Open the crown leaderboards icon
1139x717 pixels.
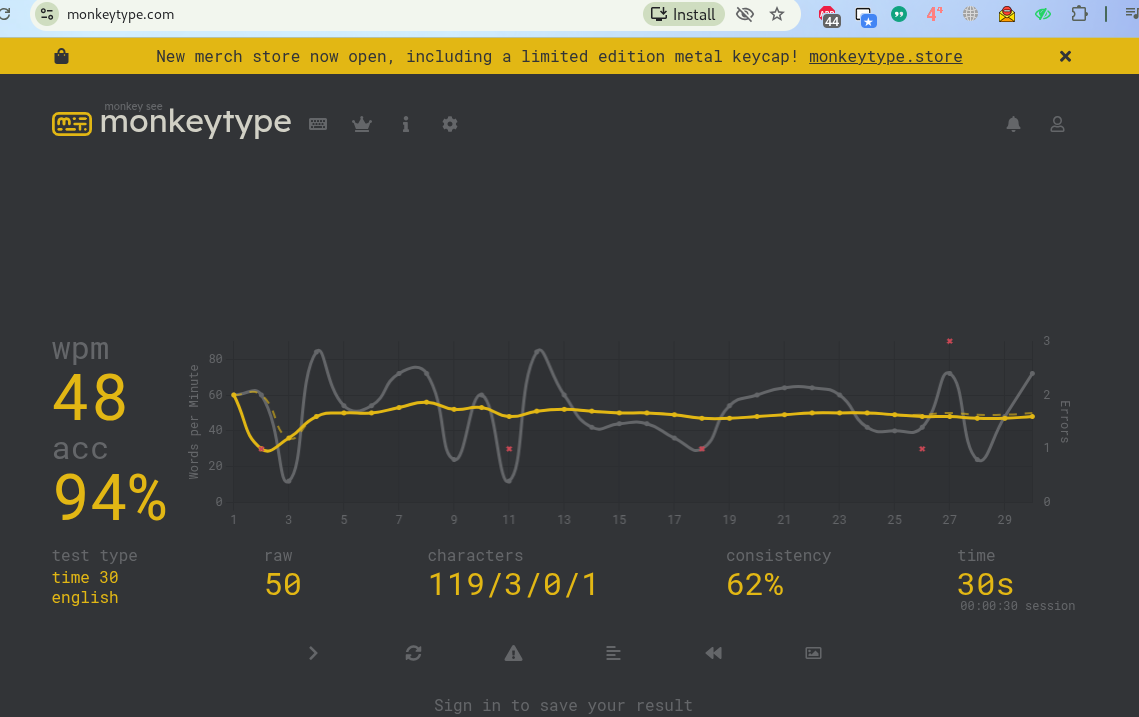pyautogui.click(x=362, y=124)
